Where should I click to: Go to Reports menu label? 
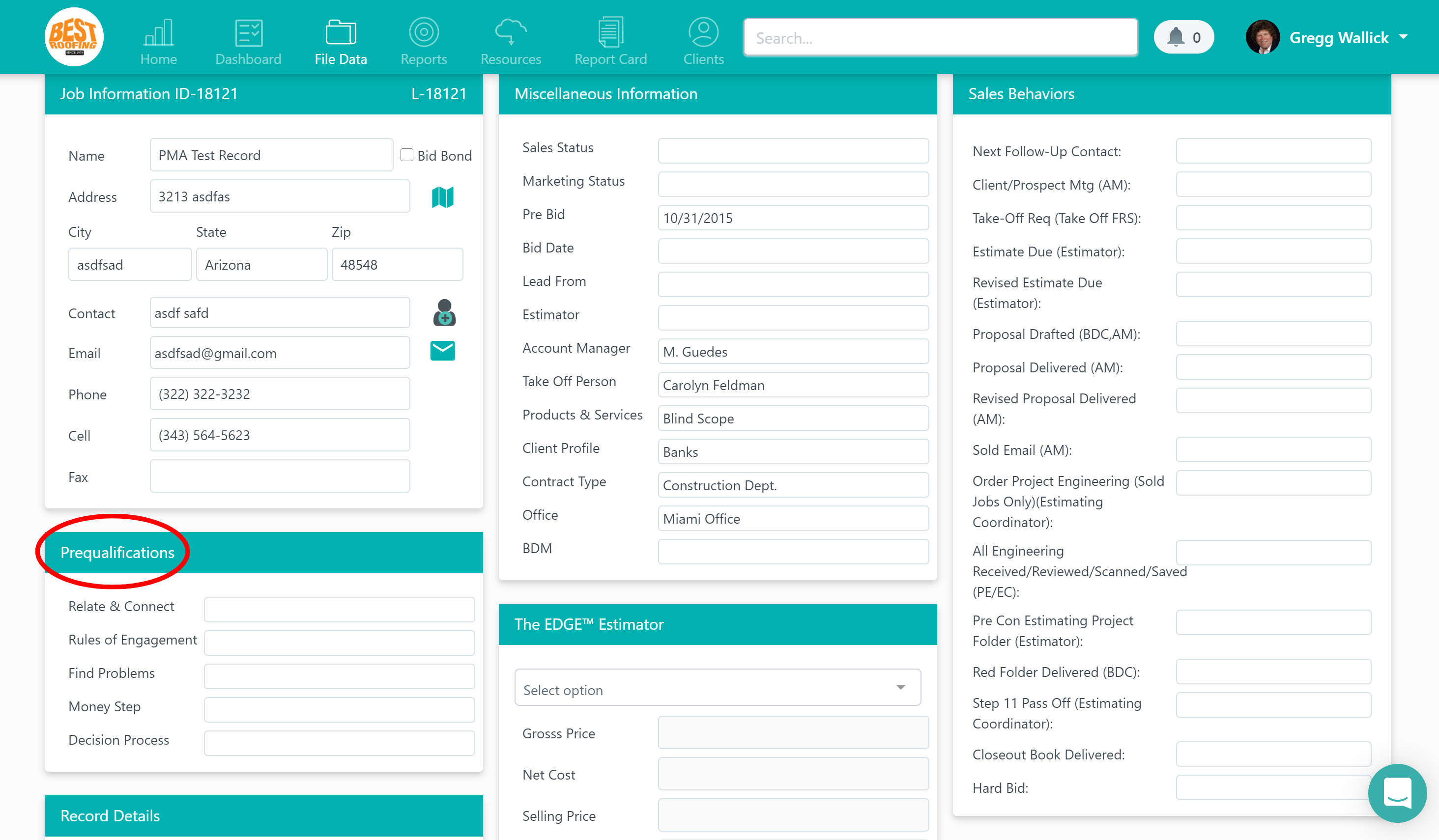tap(424, 59)
